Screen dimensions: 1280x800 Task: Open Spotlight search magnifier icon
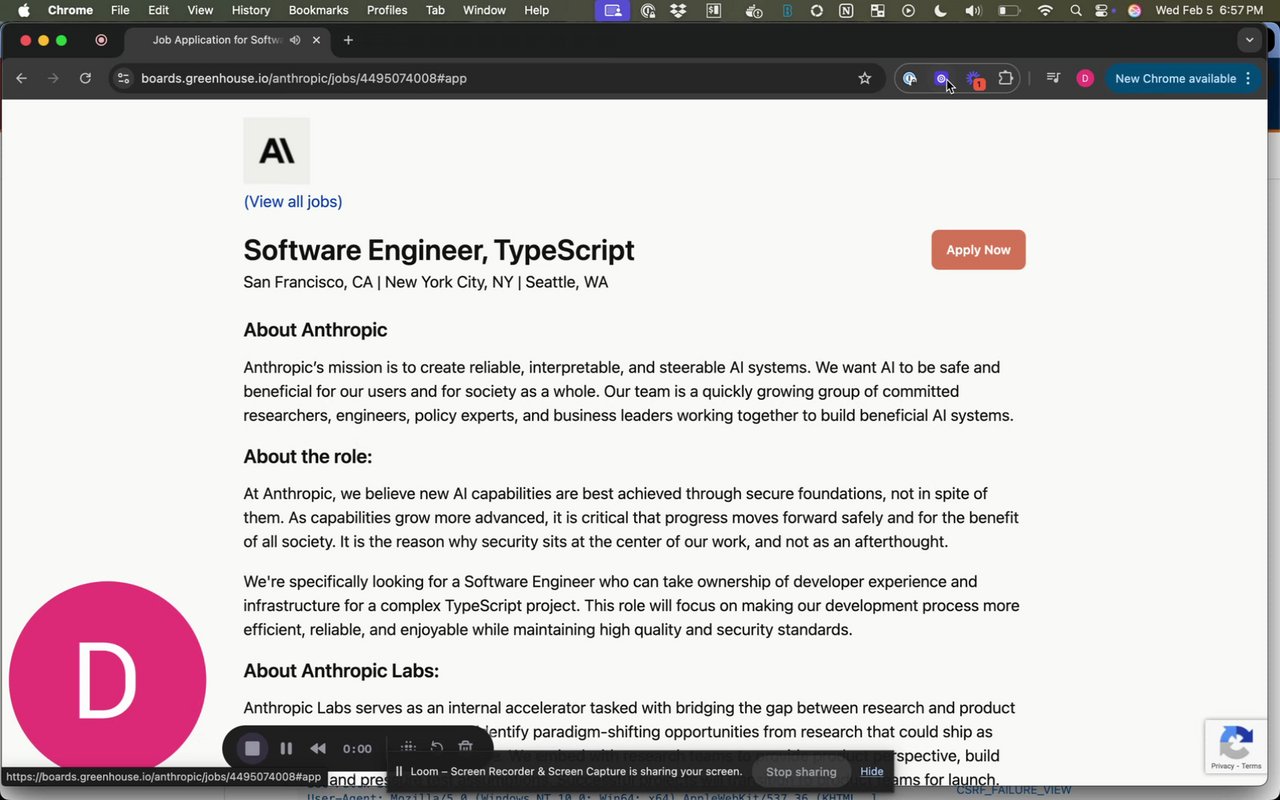1076,10
